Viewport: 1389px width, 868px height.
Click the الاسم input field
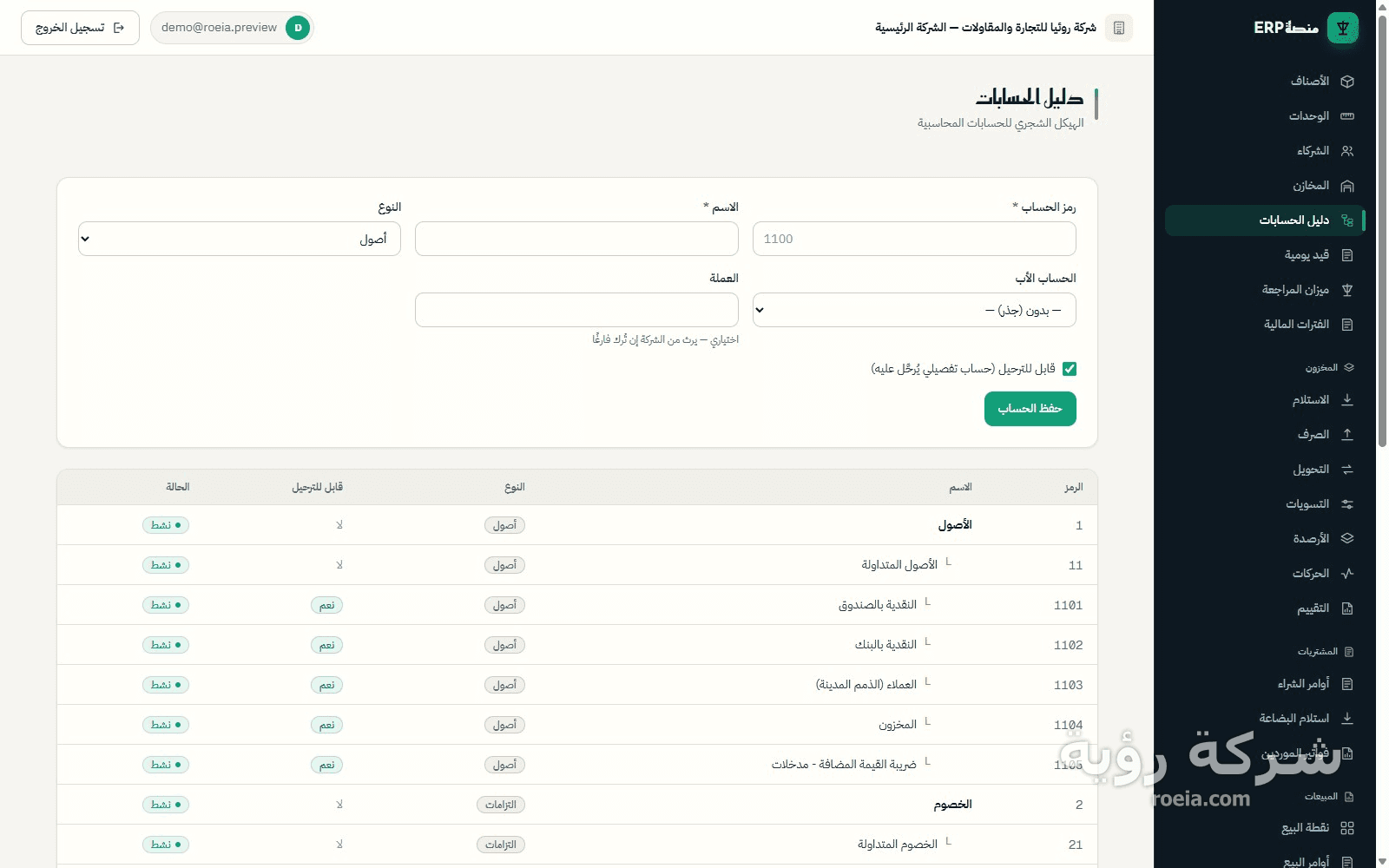point(576,239)
